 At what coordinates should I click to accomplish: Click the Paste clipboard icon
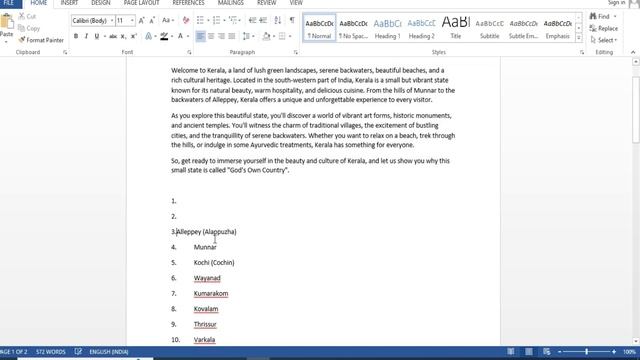coord(7,21)
